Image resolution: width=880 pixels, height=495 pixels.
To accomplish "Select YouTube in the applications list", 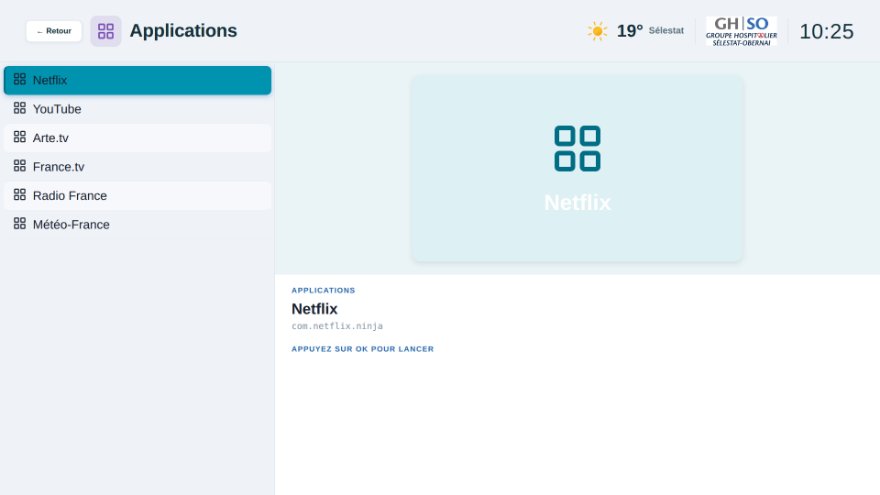I will click(x=138, y=109).
